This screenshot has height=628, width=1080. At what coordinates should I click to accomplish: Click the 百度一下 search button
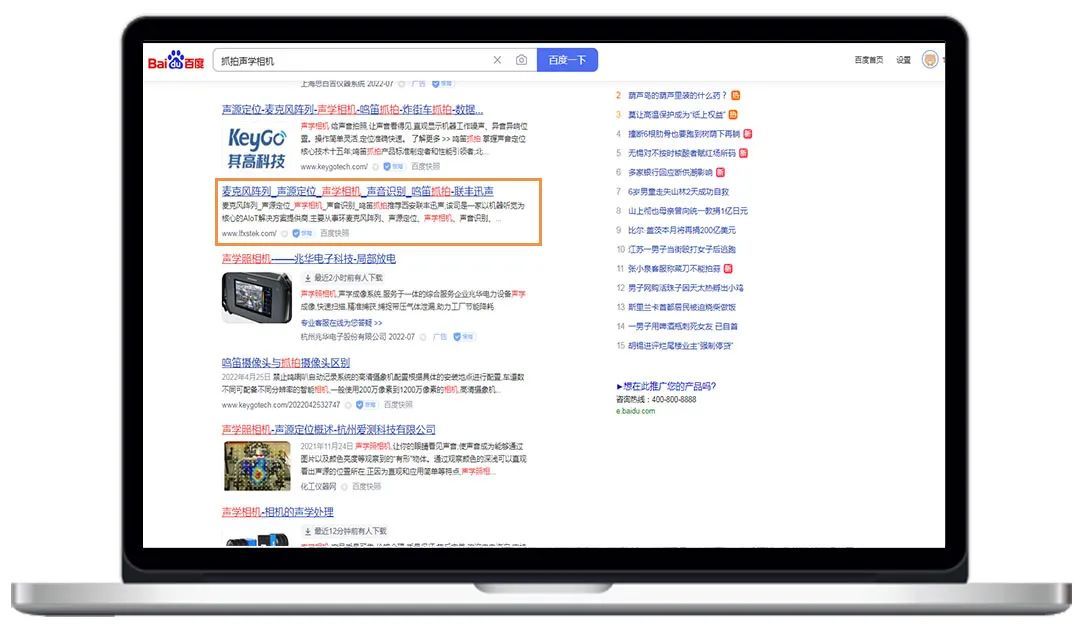567,60
